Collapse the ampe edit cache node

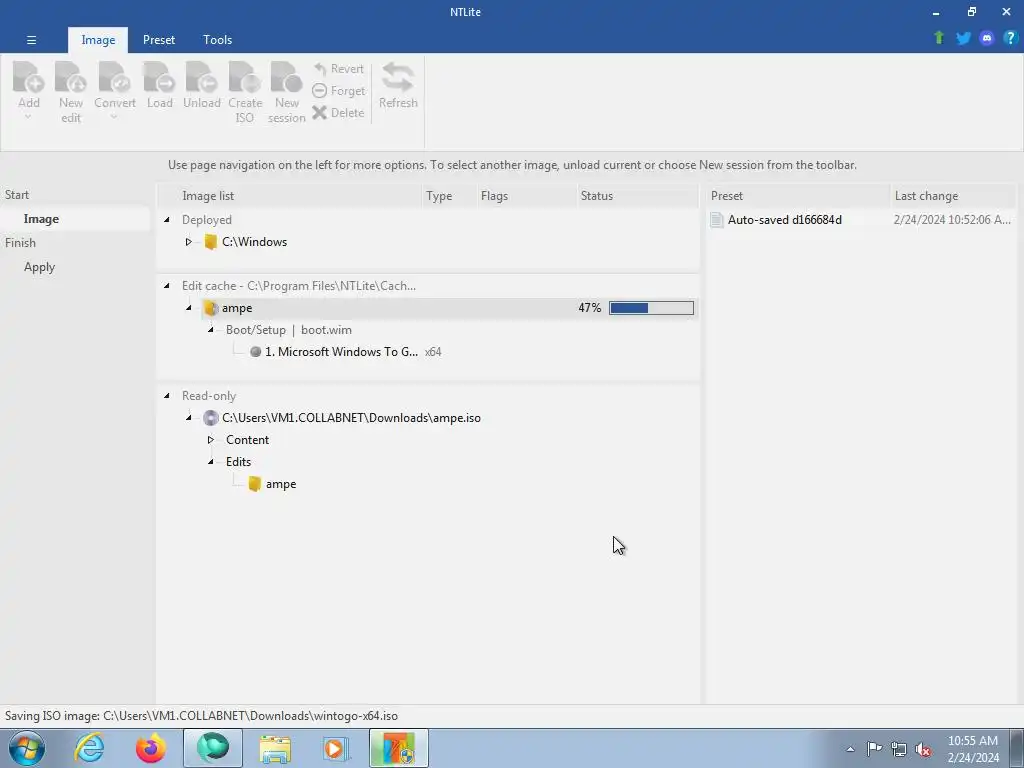click(x=189, y=308)
